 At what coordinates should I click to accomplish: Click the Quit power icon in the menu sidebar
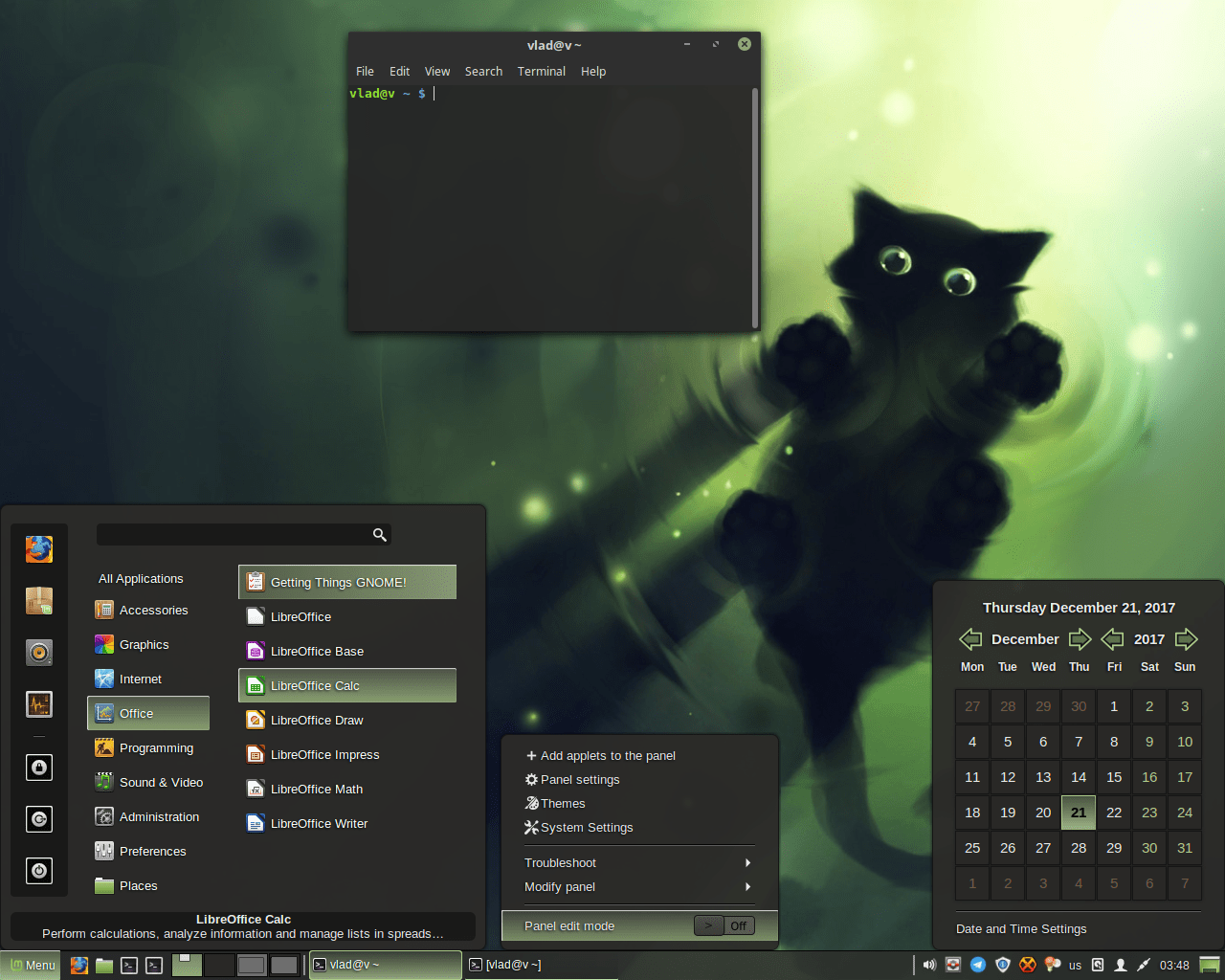[39, 871]
